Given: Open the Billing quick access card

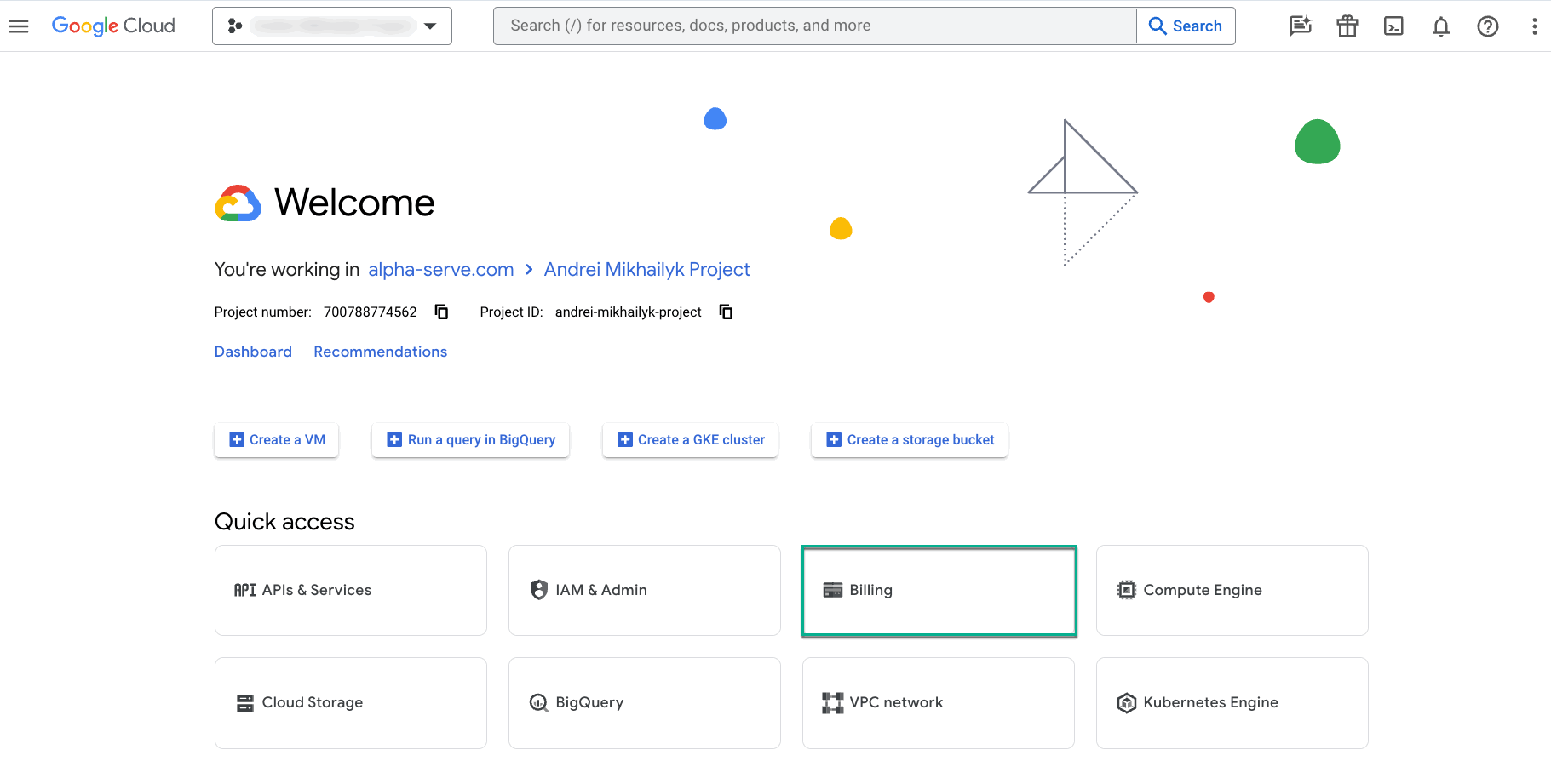Looking at the screenshot, I should coord(939,590).
